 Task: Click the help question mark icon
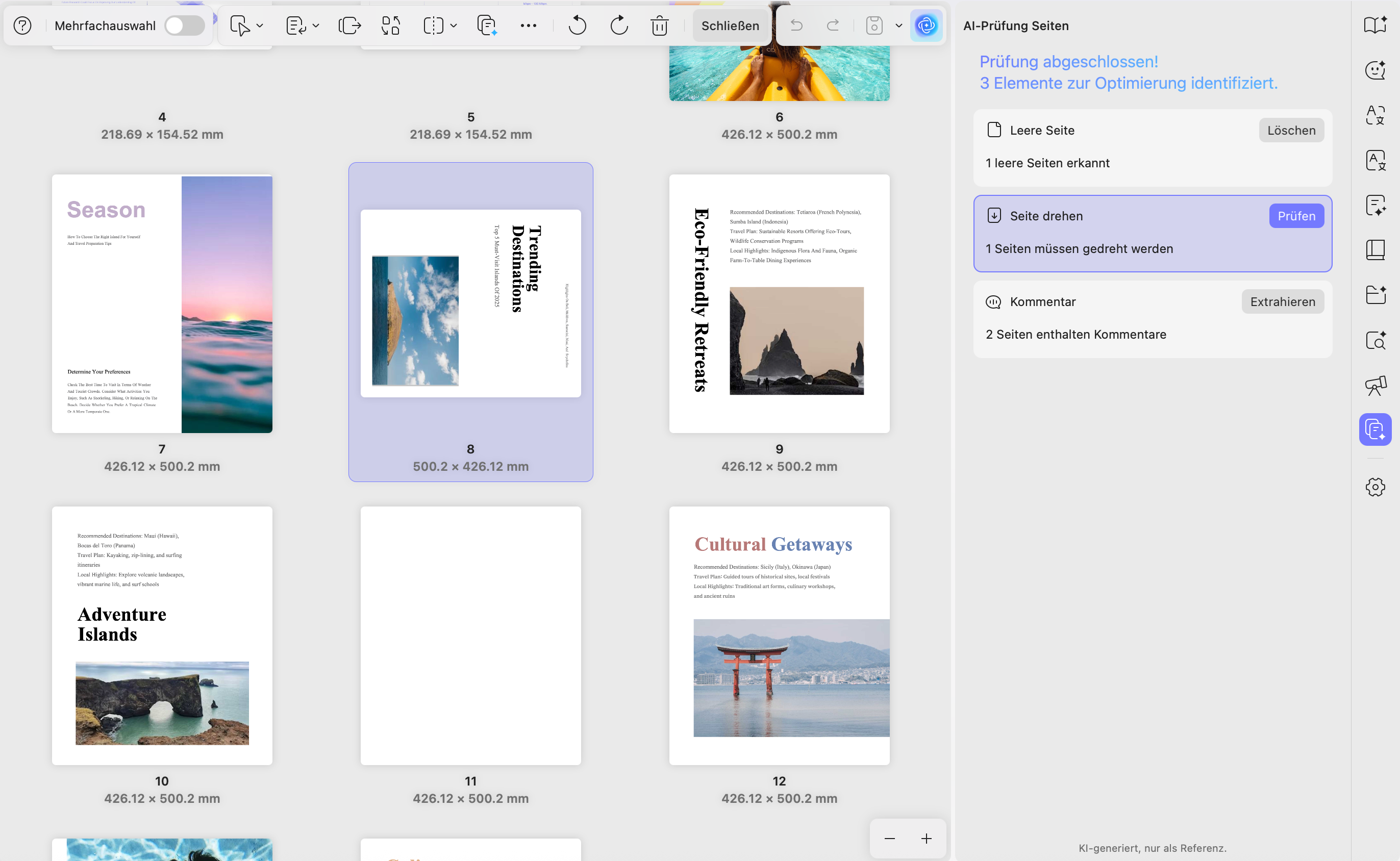22,26
